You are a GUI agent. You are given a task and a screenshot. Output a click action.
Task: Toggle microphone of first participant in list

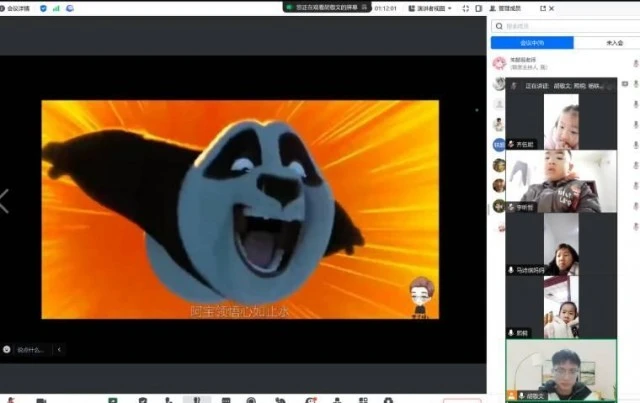pos(635,63)
